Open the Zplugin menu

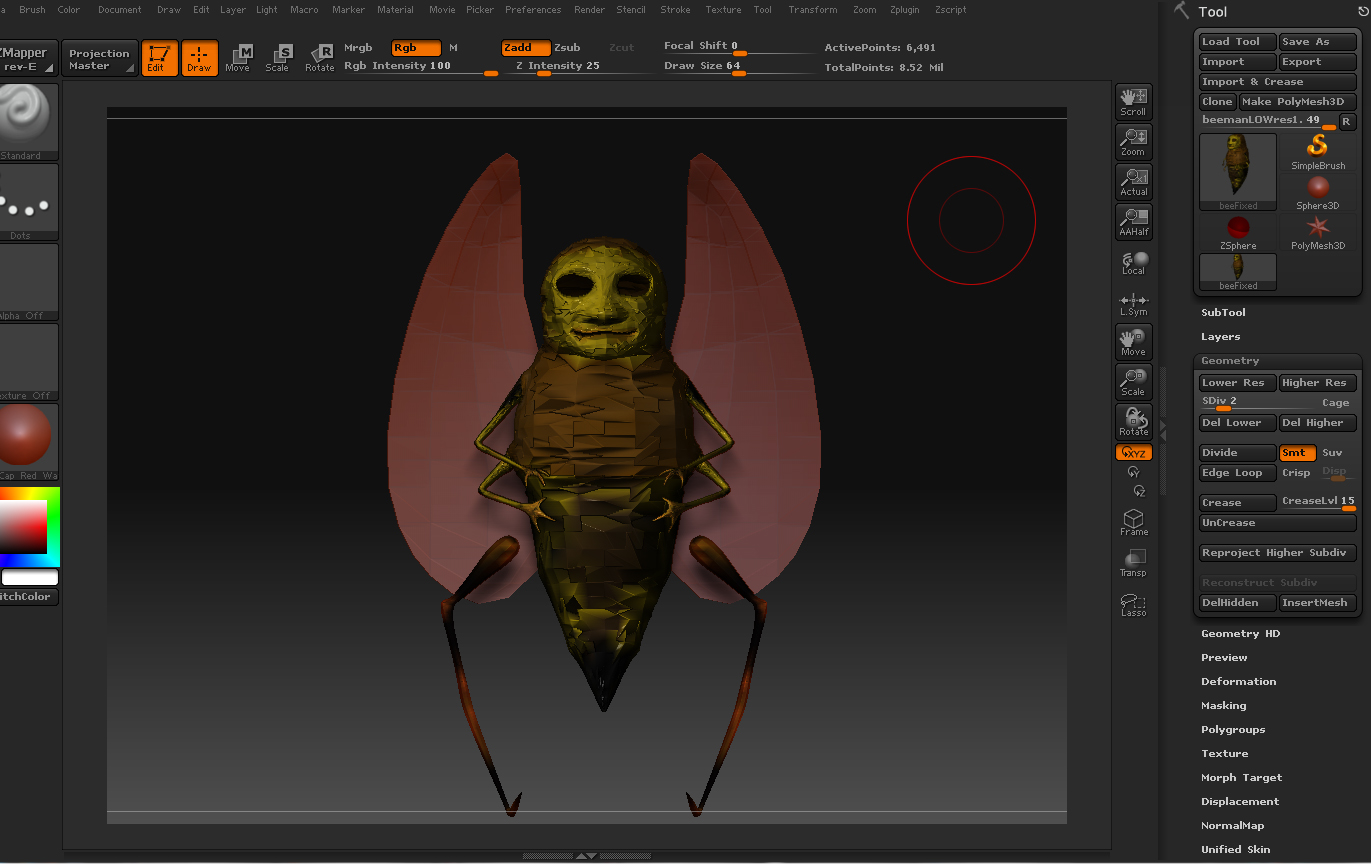pyautogui.click(x=903, y=10)
